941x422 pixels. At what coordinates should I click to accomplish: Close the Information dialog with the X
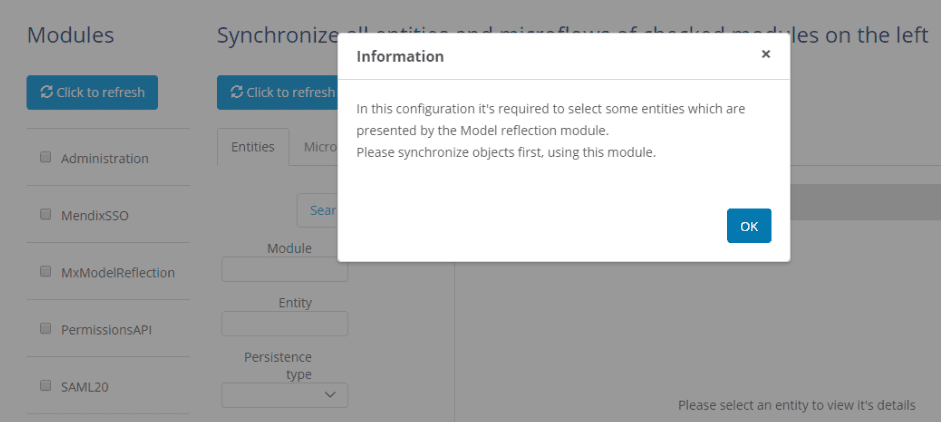coord(766,54)
